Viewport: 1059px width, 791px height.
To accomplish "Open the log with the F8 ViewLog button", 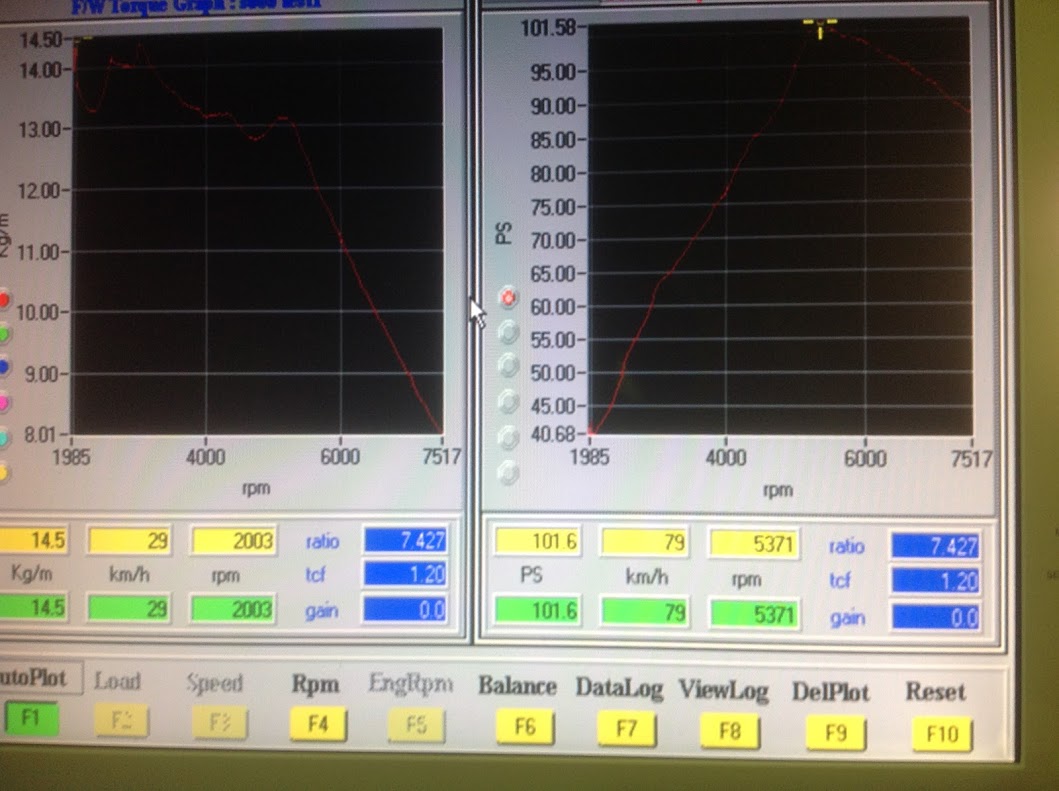I will [x=730, y=731].
